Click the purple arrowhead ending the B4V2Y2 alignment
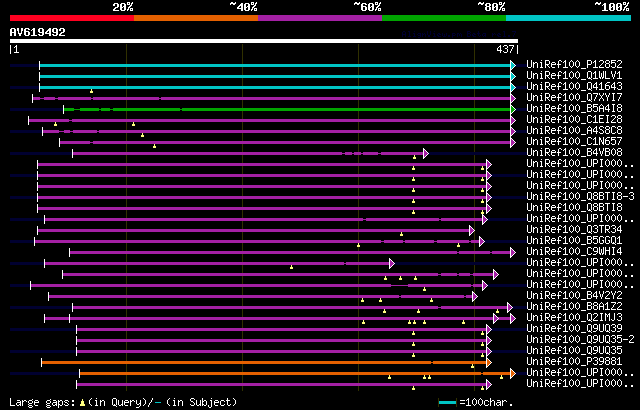 tap(475, 297)
